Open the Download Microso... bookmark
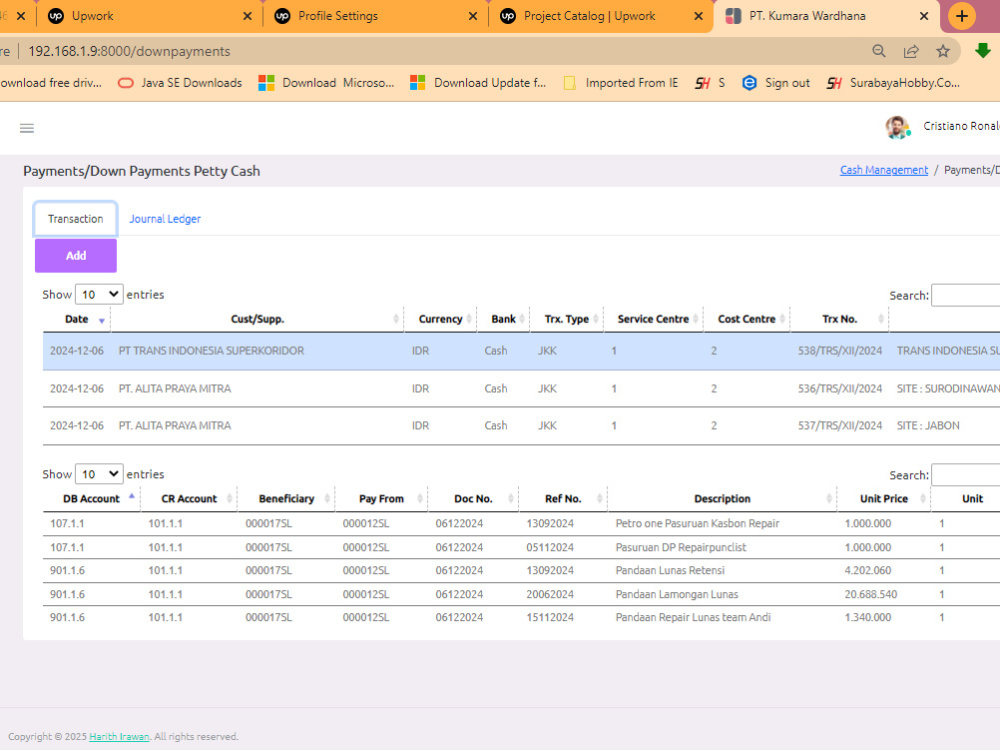Viewport: 1000px width, 750px height. tap(327, 83)
